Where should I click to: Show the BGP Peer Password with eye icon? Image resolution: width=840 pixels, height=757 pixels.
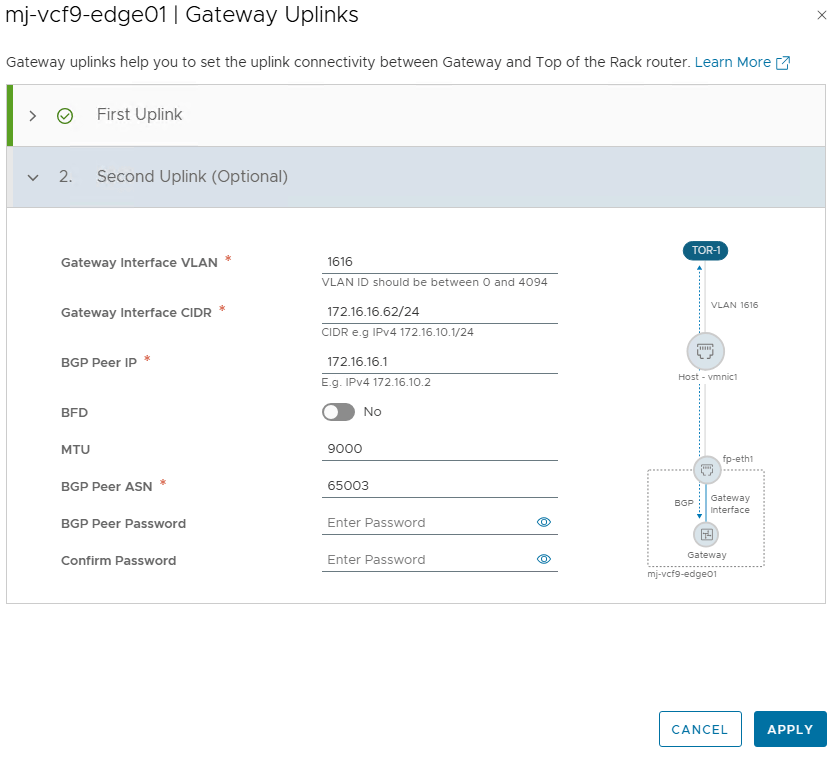pyautogui.click(x=544, y=522)
